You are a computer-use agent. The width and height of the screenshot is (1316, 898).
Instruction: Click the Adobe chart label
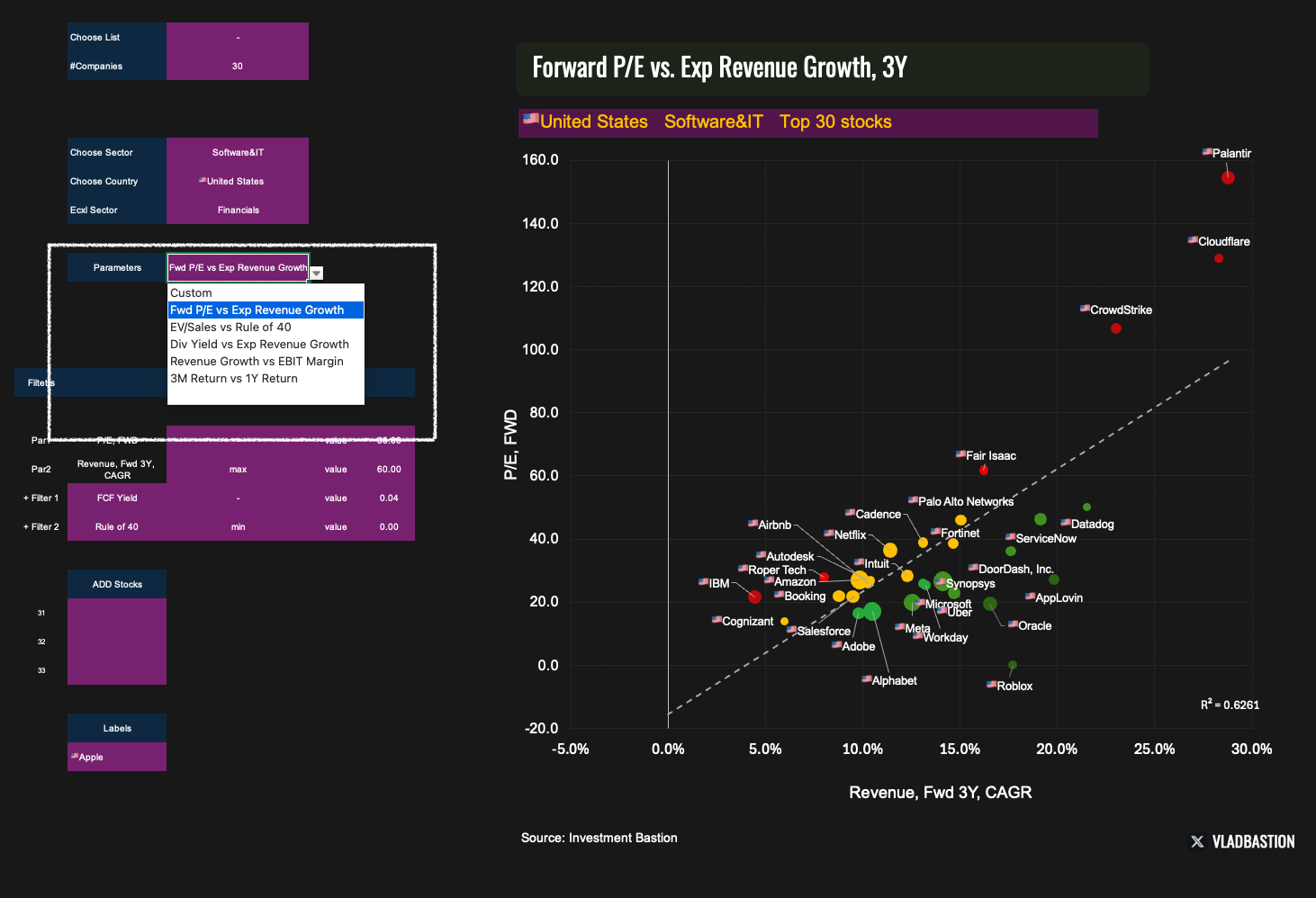tap(853, 646)
